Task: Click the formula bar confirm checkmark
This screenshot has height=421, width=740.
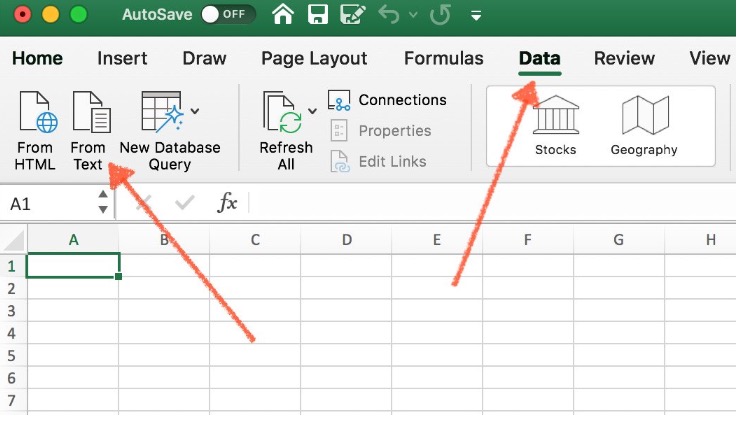Action: (x=185, y=203)
